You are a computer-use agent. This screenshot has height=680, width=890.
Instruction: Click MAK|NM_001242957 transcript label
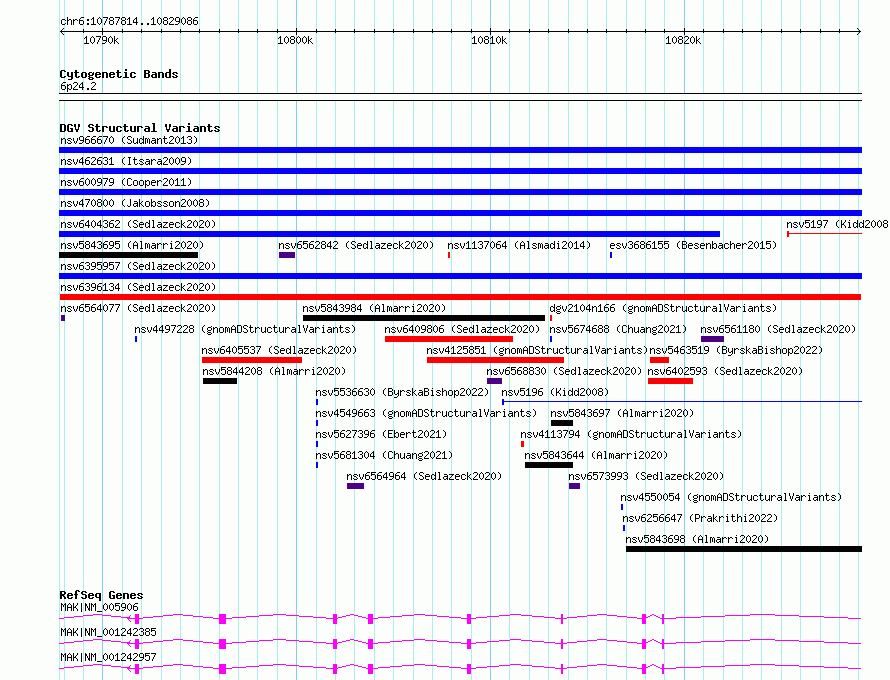pyautogui.click(x=108, y=657)
